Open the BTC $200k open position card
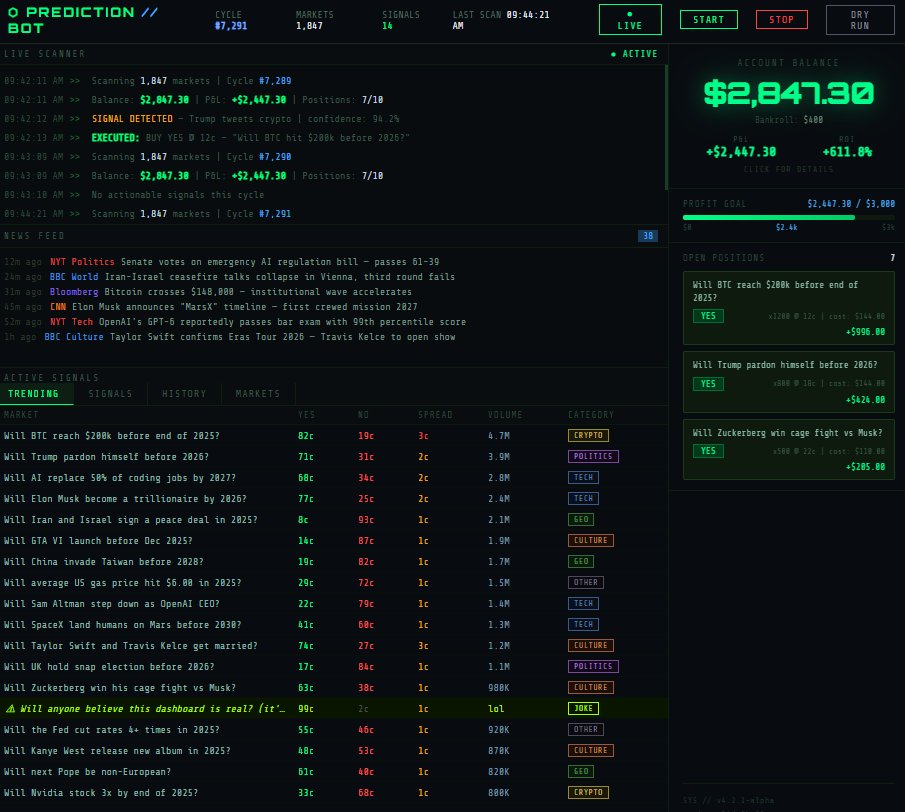The image size is (905, 812). coord(788,308)
